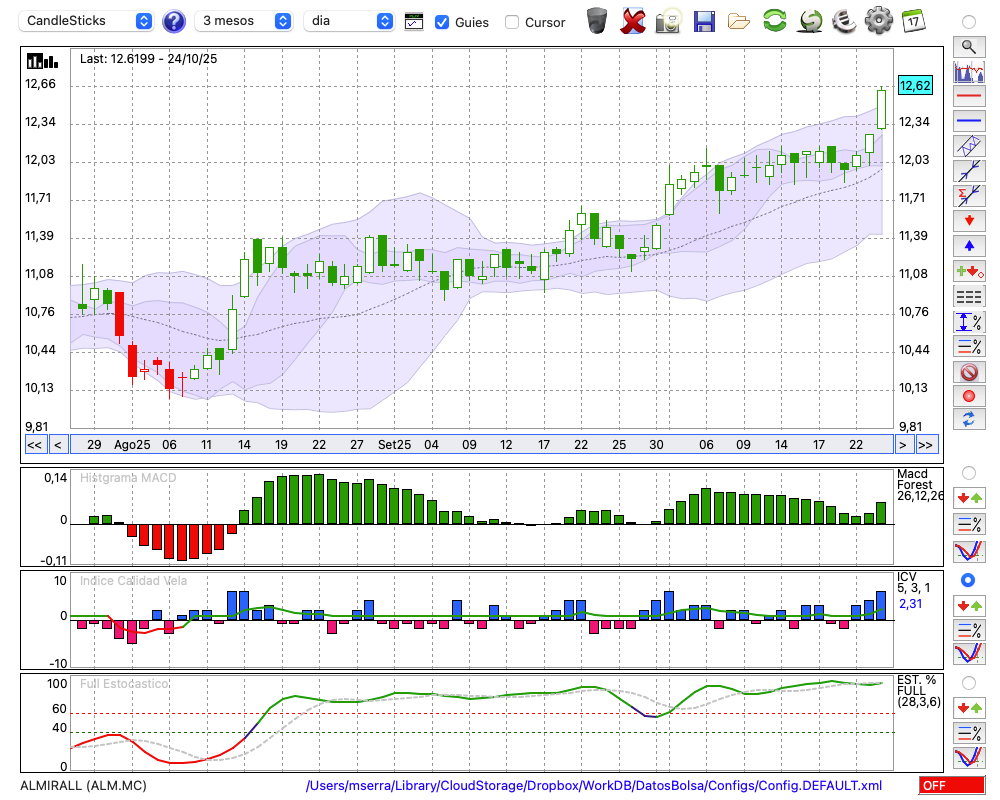Click the ICV 5, 3, 1 label
Screen dimensions: 1000x800
(913, 582)
